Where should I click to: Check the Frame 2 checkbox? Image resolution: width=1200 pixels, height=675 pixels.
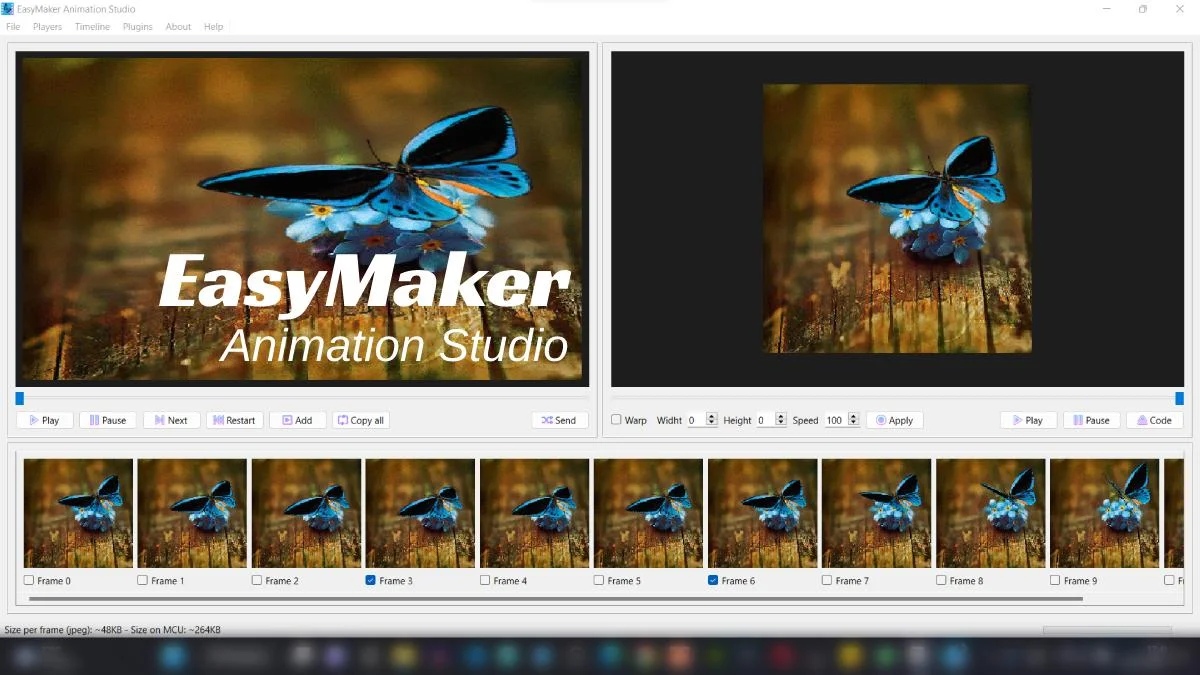pyautogui.click(x=257, y=580)
